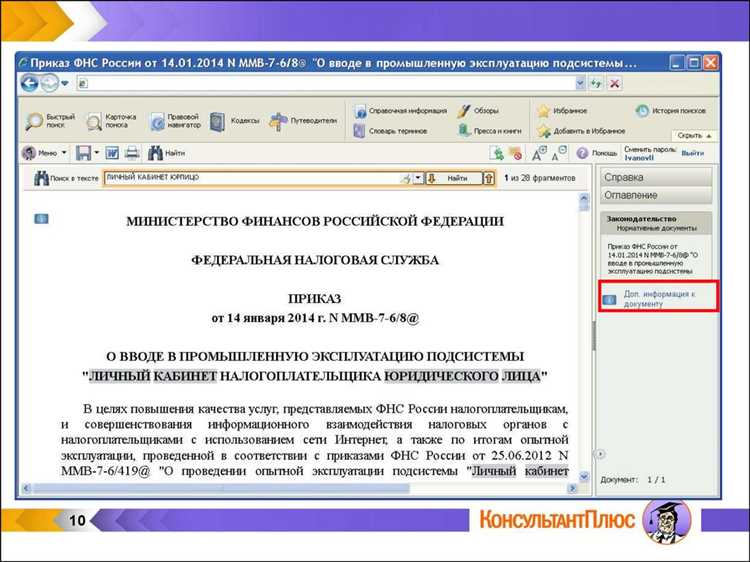Image resolution: width=750 pixels, height=562 pixels.
Task: Click highlighted ЛИЧНЫЙ КАБИНЕТ in heading
Action: click(x=153, y=376)
